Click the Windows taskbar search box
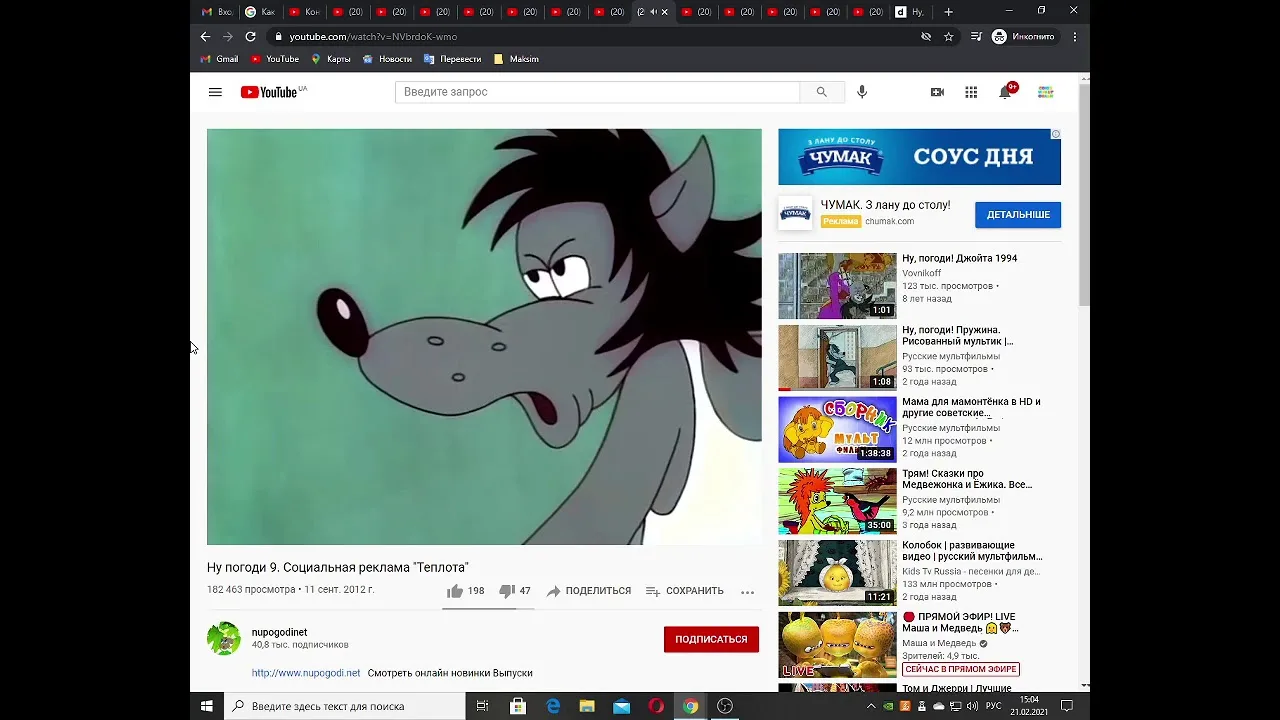Viewport: 1280px width, 720px height. tap(345, 706)
